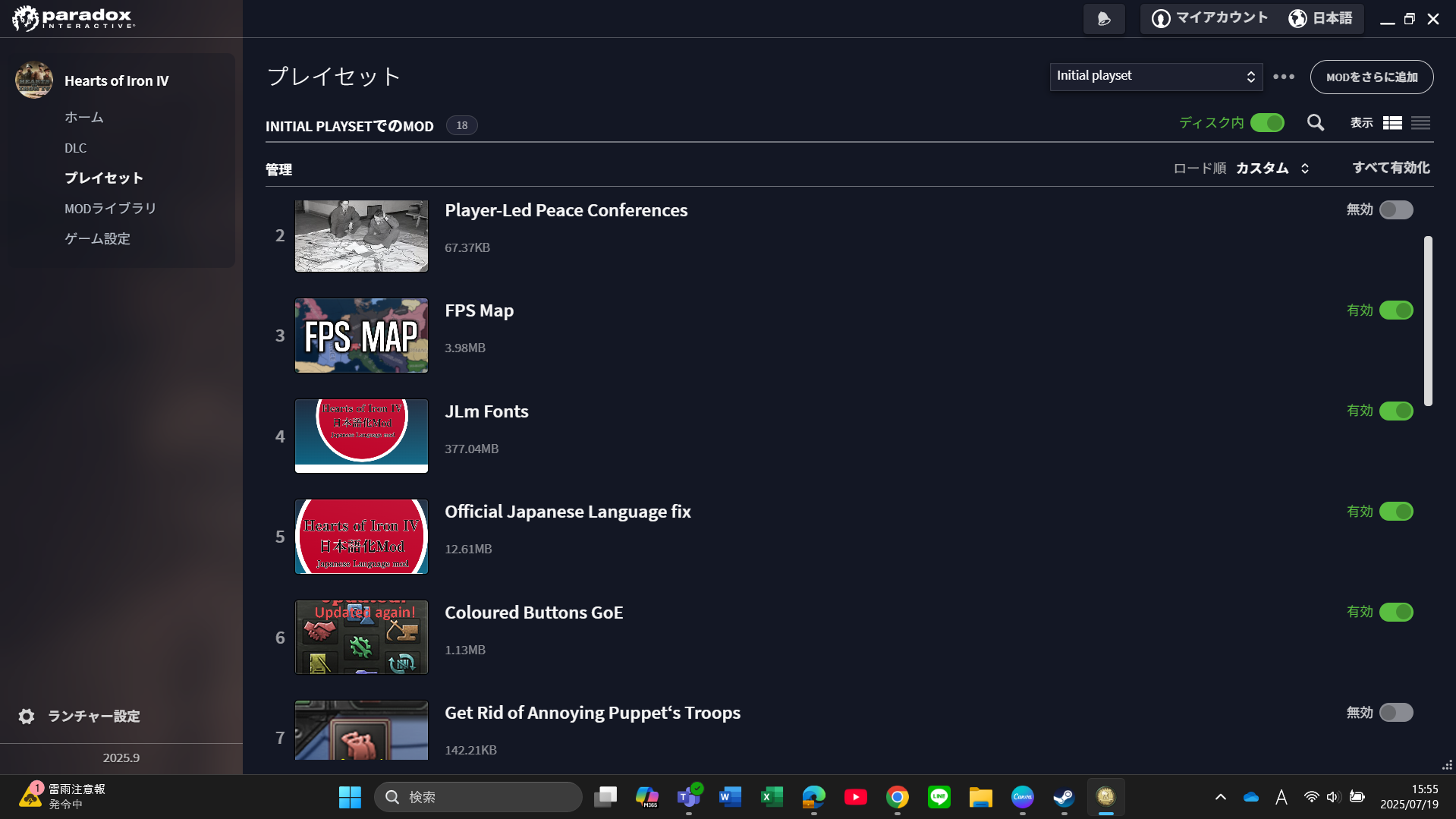The image size is (1456, 819).
Task: Click the 管理 manage label
Action: click(279, 170)
